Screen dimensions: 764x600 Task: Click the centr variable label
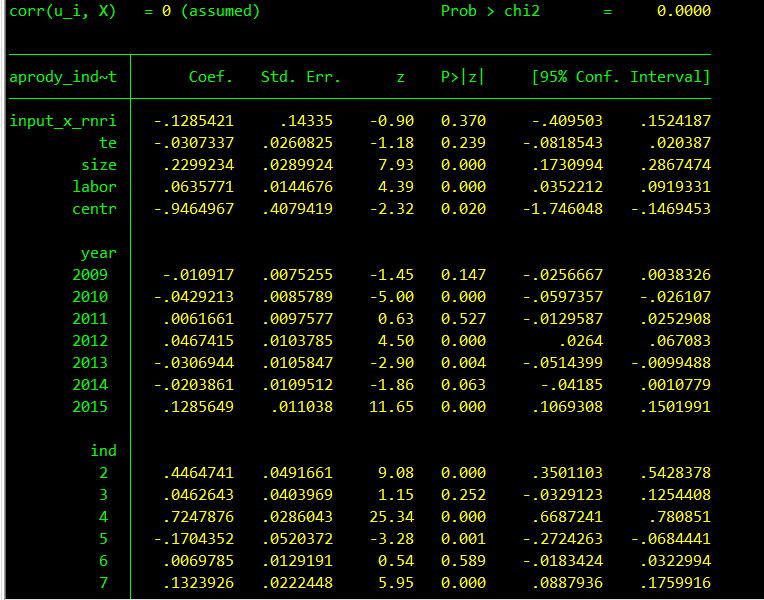pyautogui.click(x=95, y=209)
